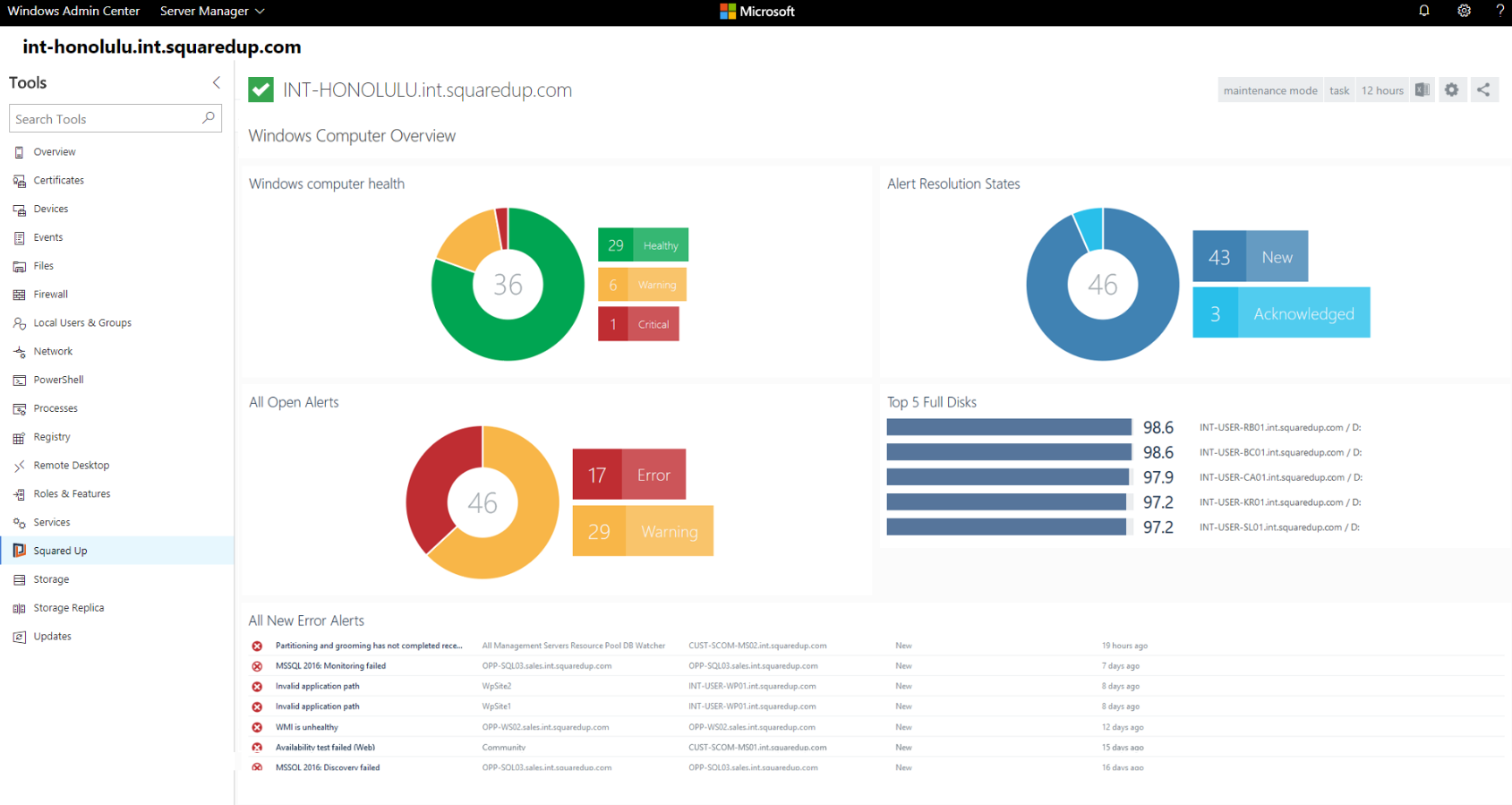Screen dimensions: 1512x805
Task: Collapse the Tools panel with the chevron
Action: coord(216,82)
